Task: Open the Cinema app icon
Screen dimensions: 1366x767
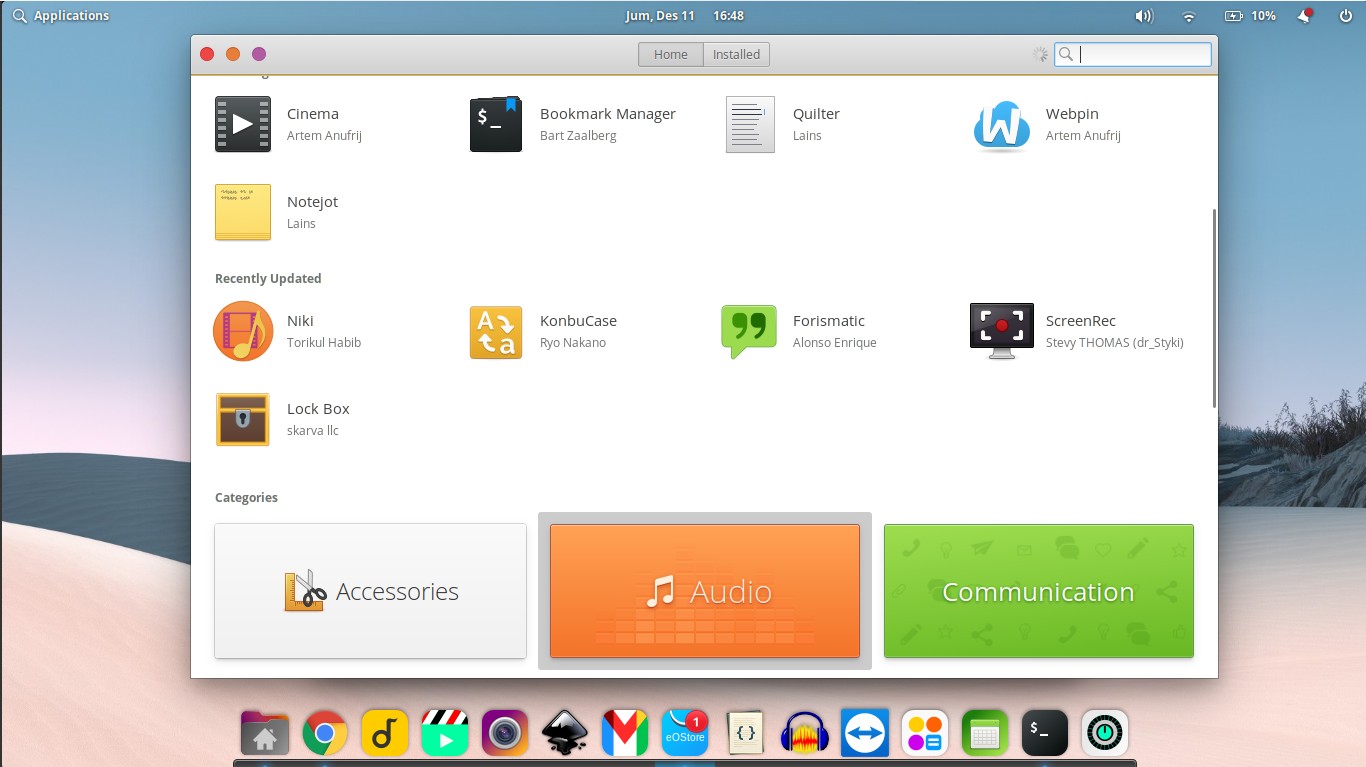Action: pos(243,124)
